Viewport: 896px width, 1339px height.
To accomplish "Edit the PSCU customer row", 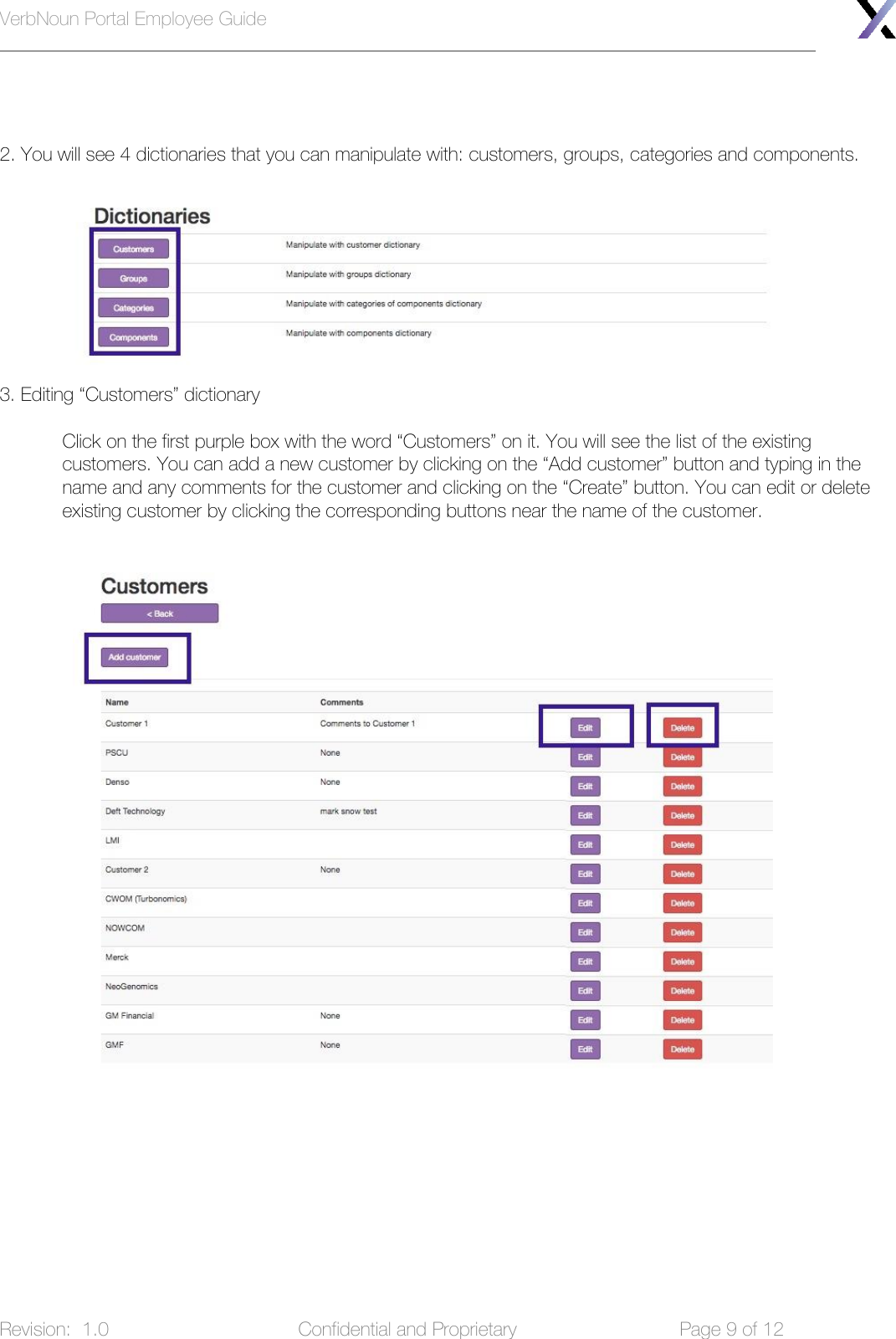I will (x=585, y=757).
